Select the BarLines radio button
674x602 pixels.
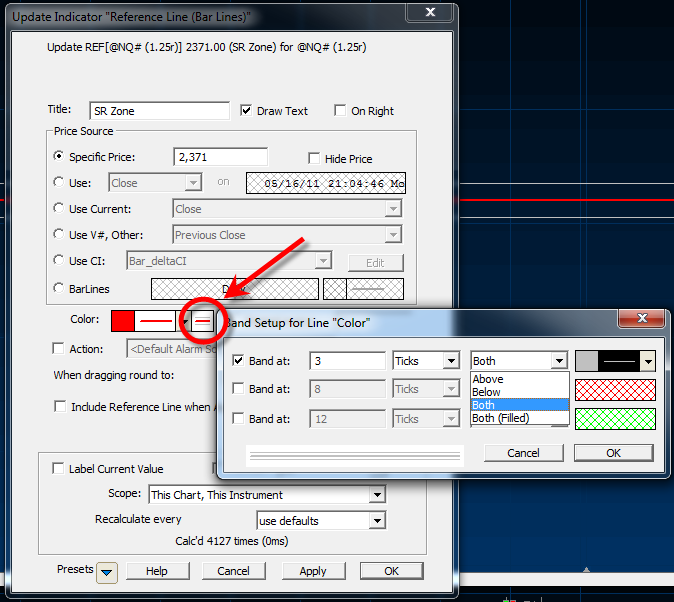tap(58, 288)
